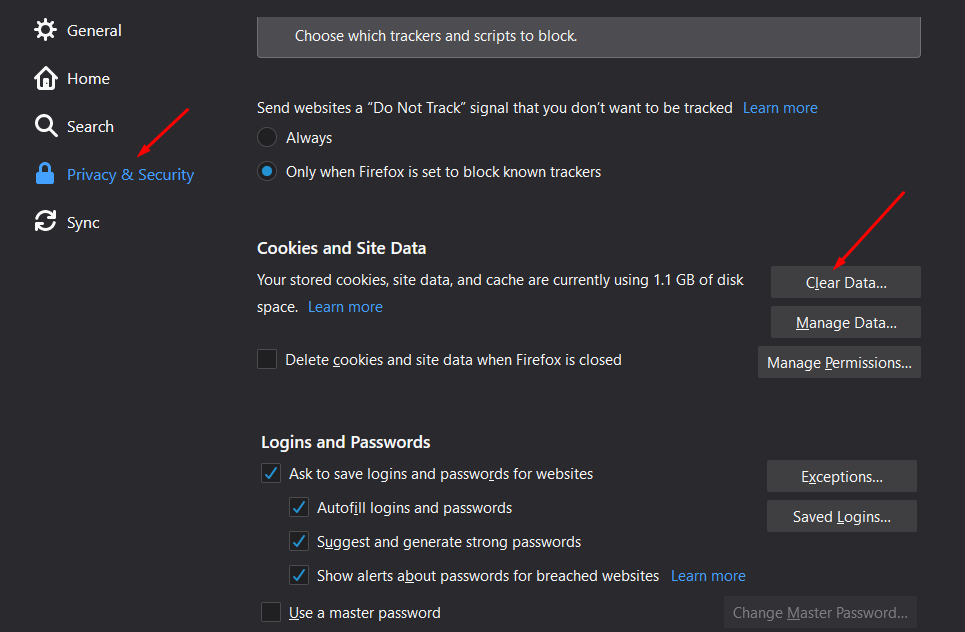Screen dimensions: 965x632
Task: Click the Home house icon
Action: point(46,78)
